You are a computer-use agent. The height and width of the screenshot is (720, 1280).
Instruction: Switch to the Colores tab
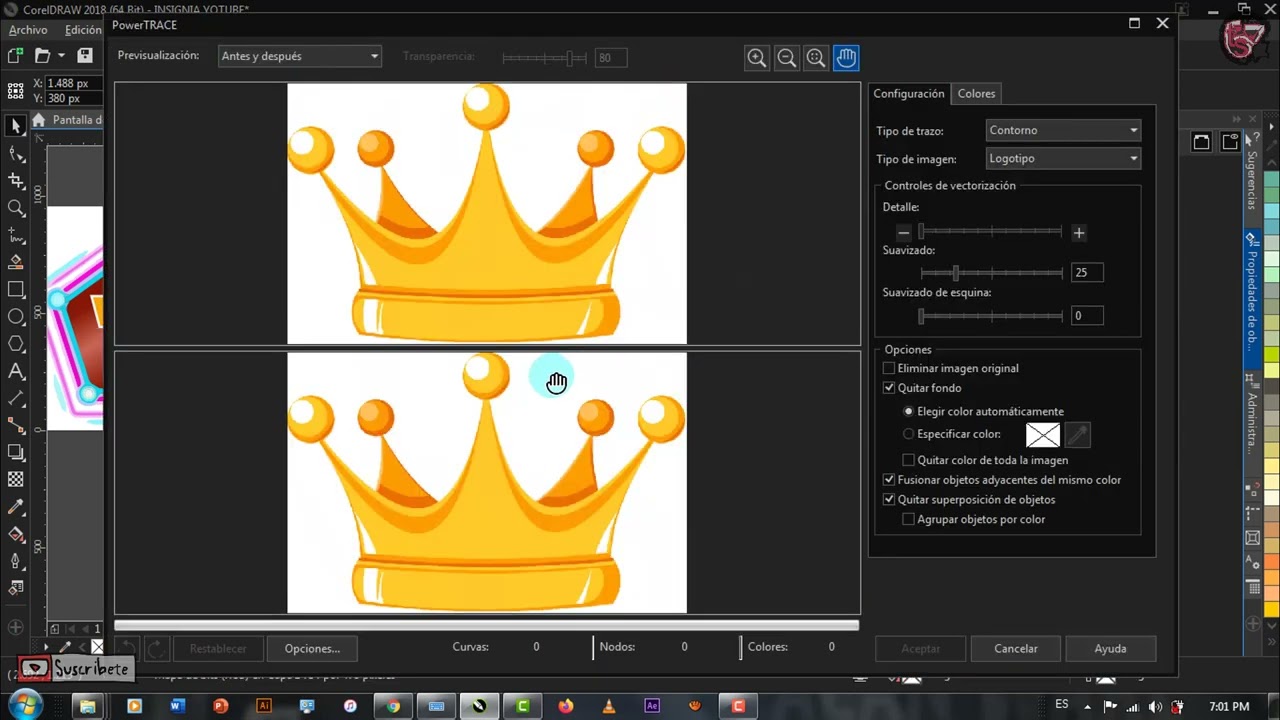click(x=976, y=93)
